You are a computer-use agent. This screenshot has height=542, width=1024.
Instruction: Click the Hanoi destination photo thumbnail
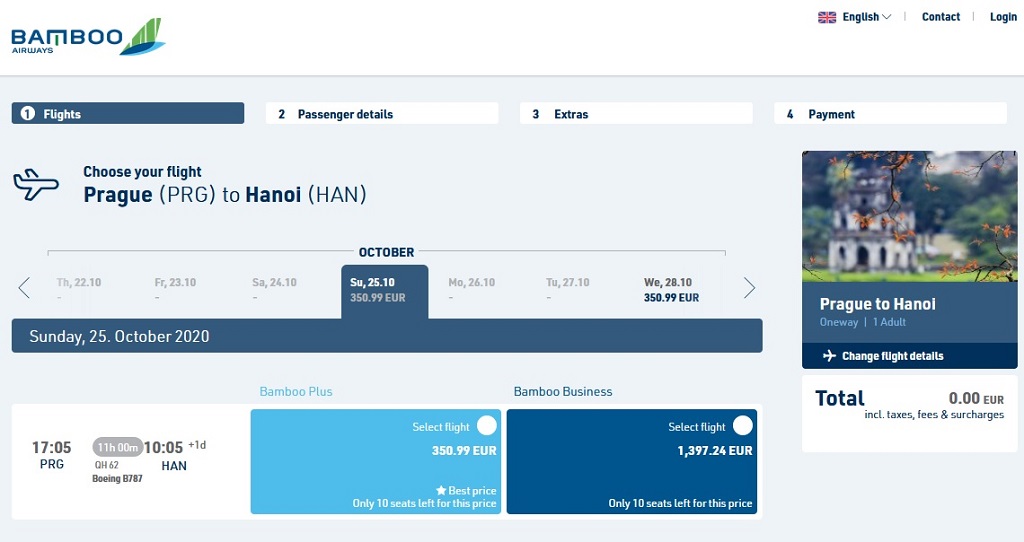910,217
